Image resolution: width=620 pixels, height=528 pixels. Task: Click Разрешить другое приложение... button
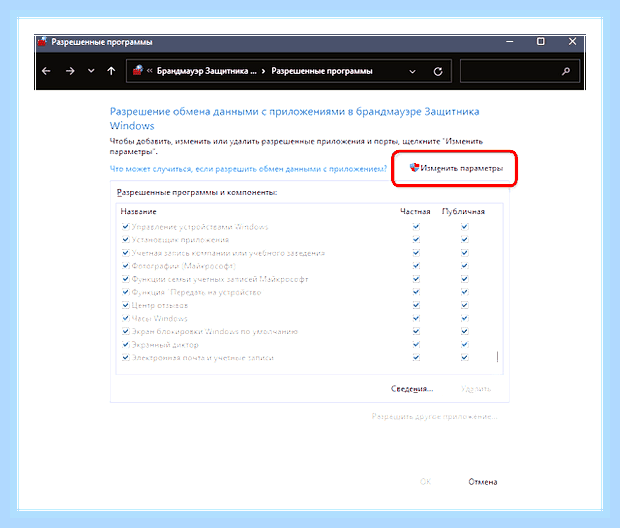pyautogui.click(x=434, y=416)
